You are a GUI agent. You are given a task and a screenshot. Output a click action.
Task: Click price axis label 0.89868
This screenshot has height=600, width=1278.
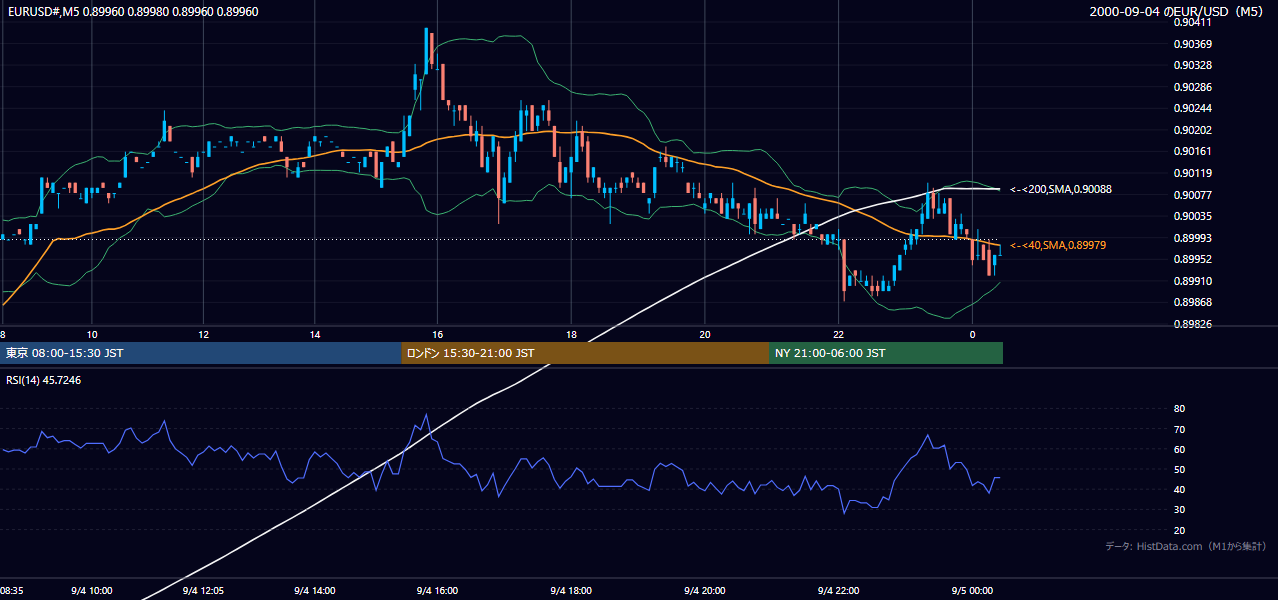1192,302
